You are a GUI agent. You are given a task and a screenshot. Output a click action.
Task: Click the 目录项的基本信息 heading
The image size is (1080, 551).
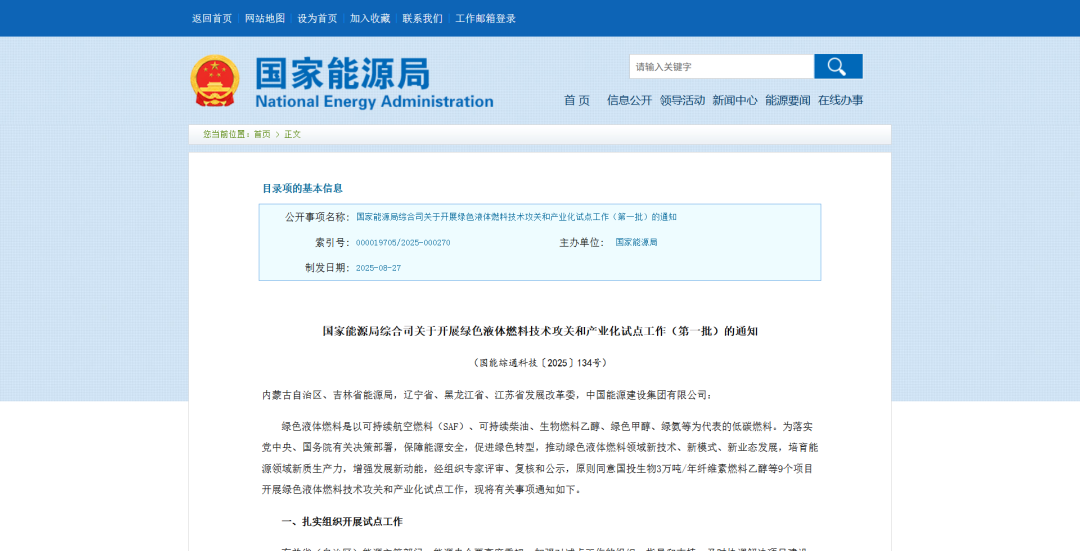click(302, 188)
